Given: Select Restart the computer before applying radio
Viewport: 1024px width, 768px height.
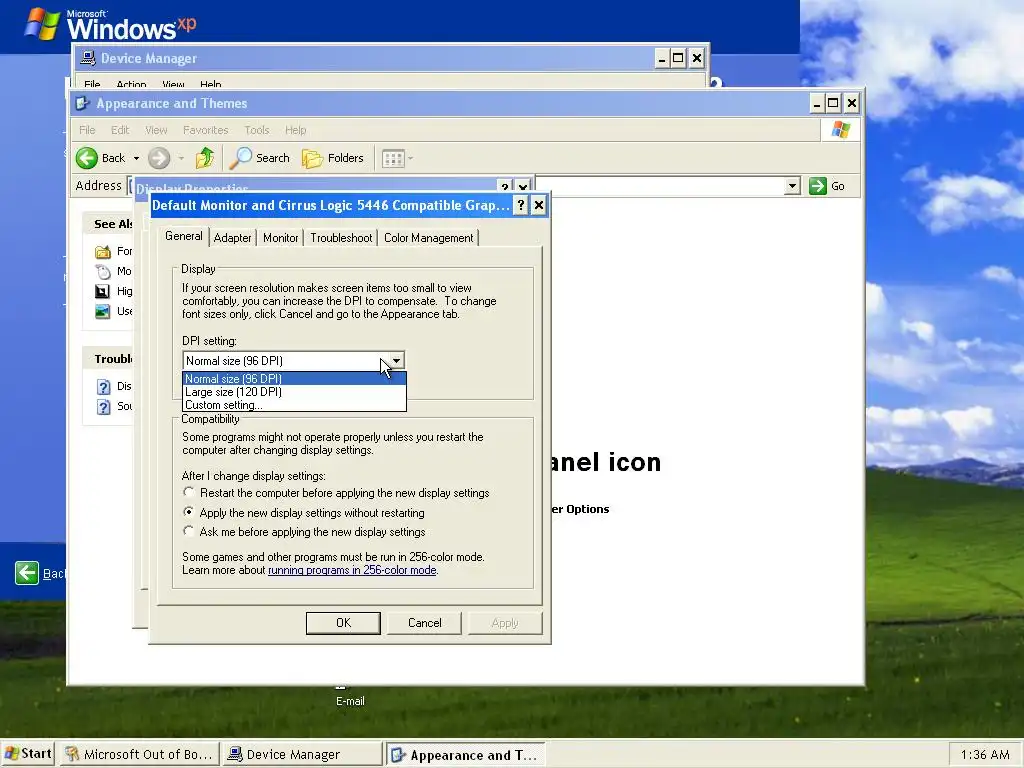Looking at the screenshot, I should [x=189, y=492].
